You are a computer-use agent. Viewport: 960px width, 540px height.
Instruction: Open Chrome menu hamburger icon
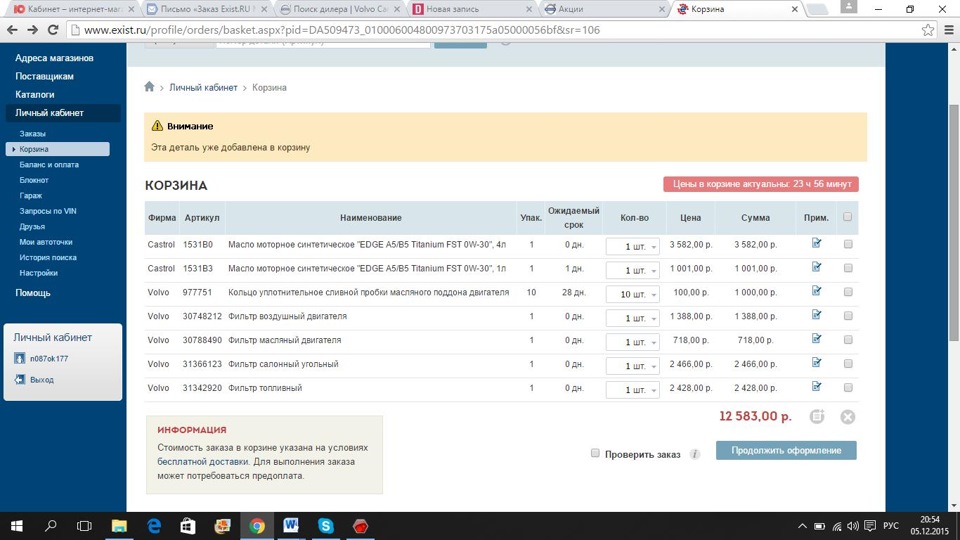(948, 30)
